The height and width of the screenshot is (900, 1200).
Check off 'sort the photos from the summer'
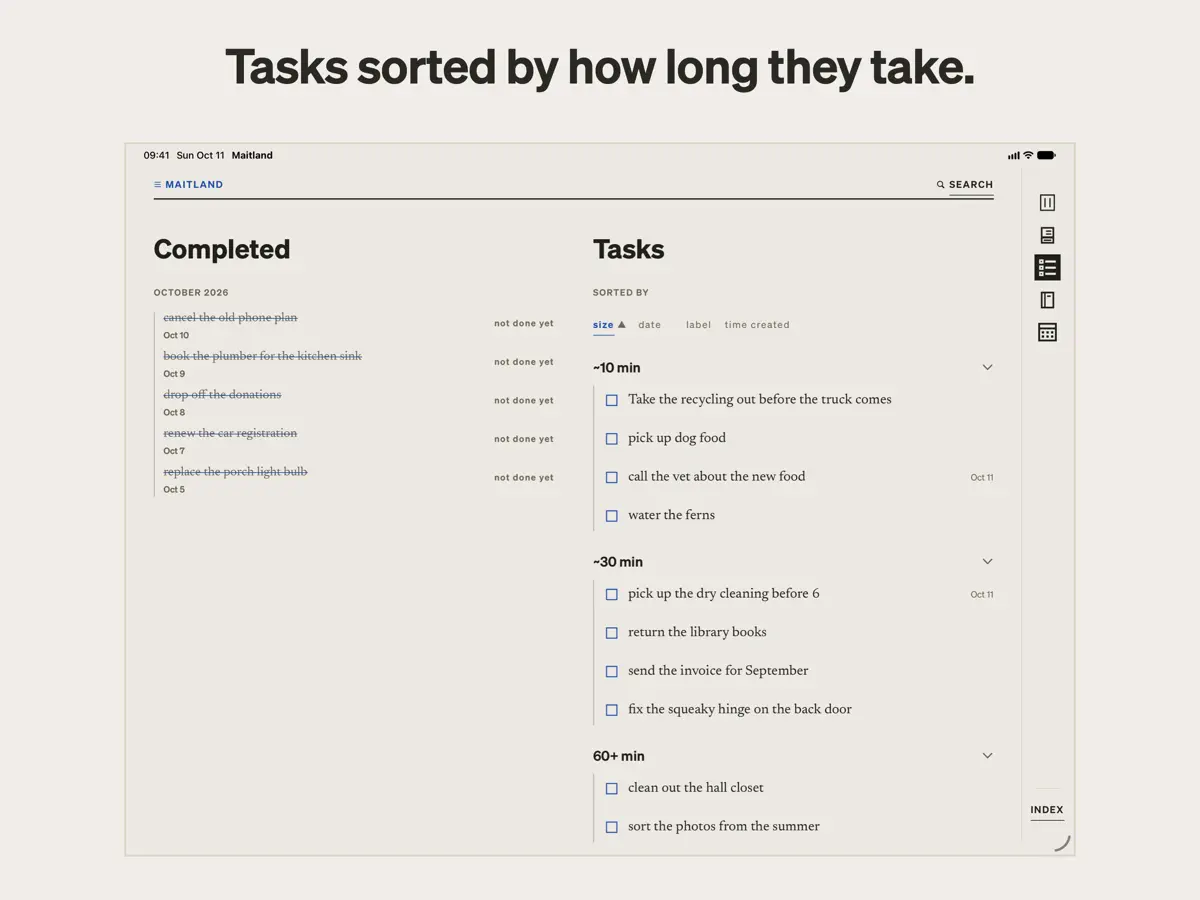pos(612,827)
